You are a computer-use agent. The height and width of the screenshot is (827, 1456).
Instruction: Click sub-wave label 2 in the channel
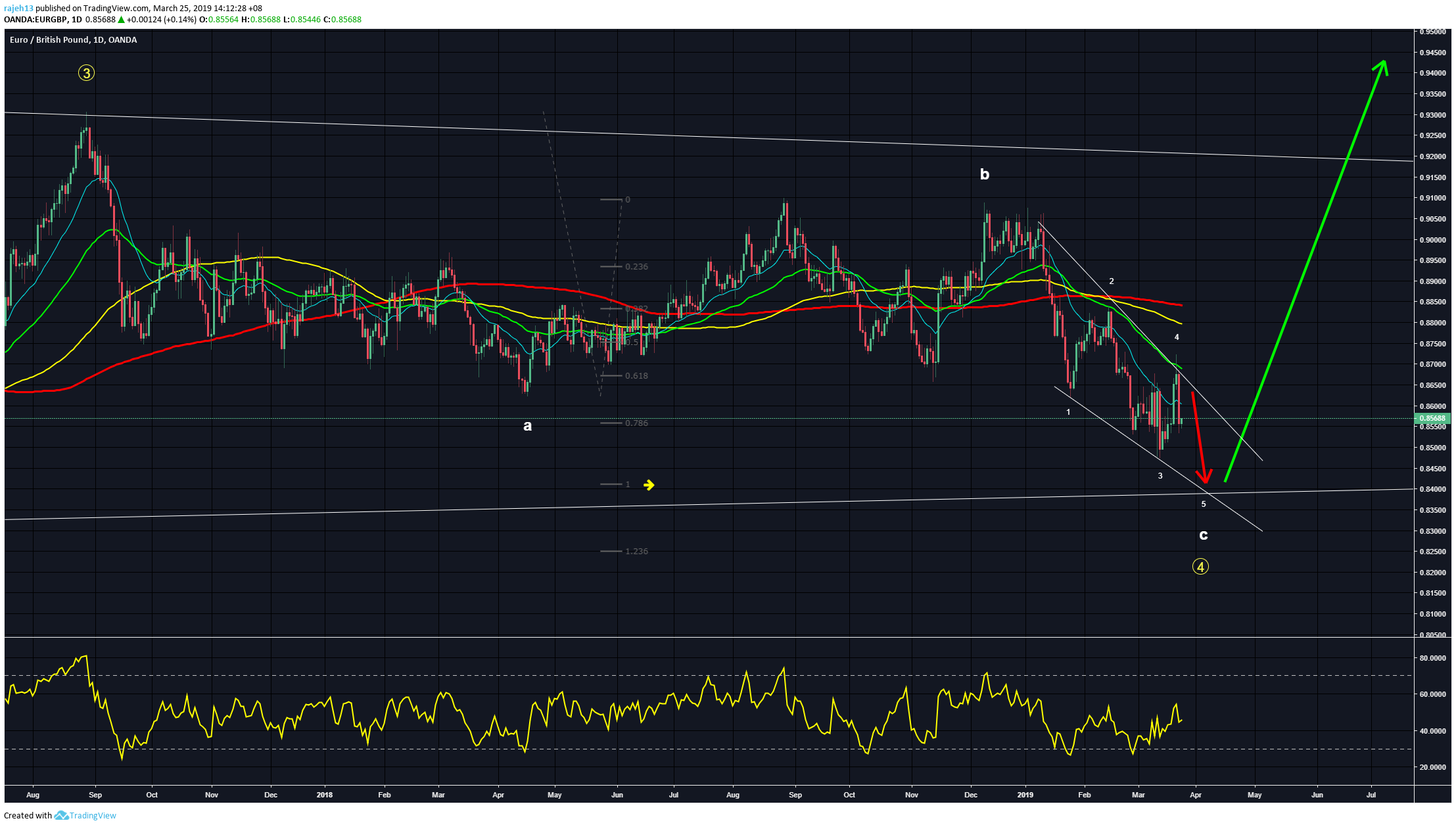click(1112, 281)
